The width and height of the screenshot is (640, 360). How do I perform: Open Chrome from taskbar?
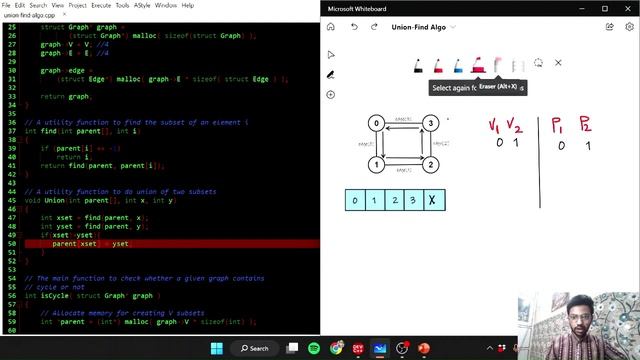[x=336, y=348]
